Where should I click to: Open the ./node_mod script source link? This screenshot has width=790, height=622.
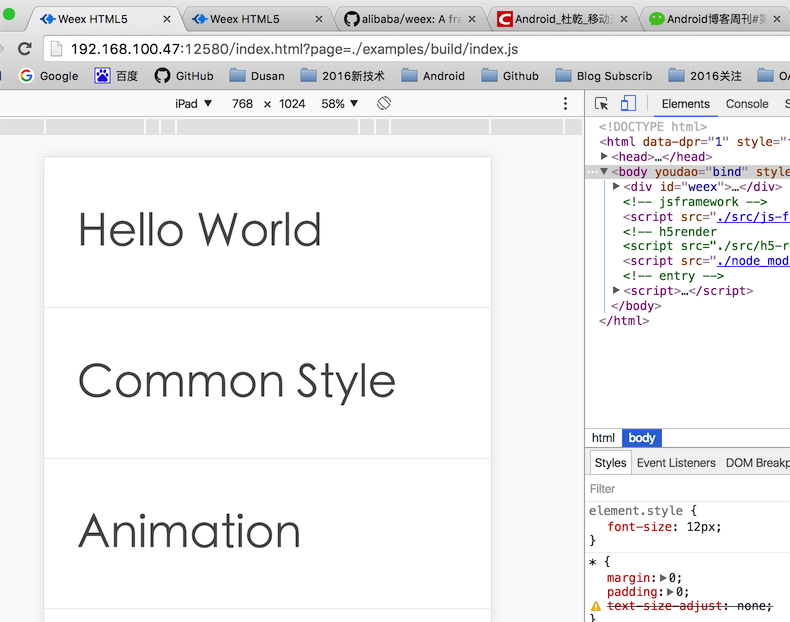pyautogui.click(x=753, y=261)
